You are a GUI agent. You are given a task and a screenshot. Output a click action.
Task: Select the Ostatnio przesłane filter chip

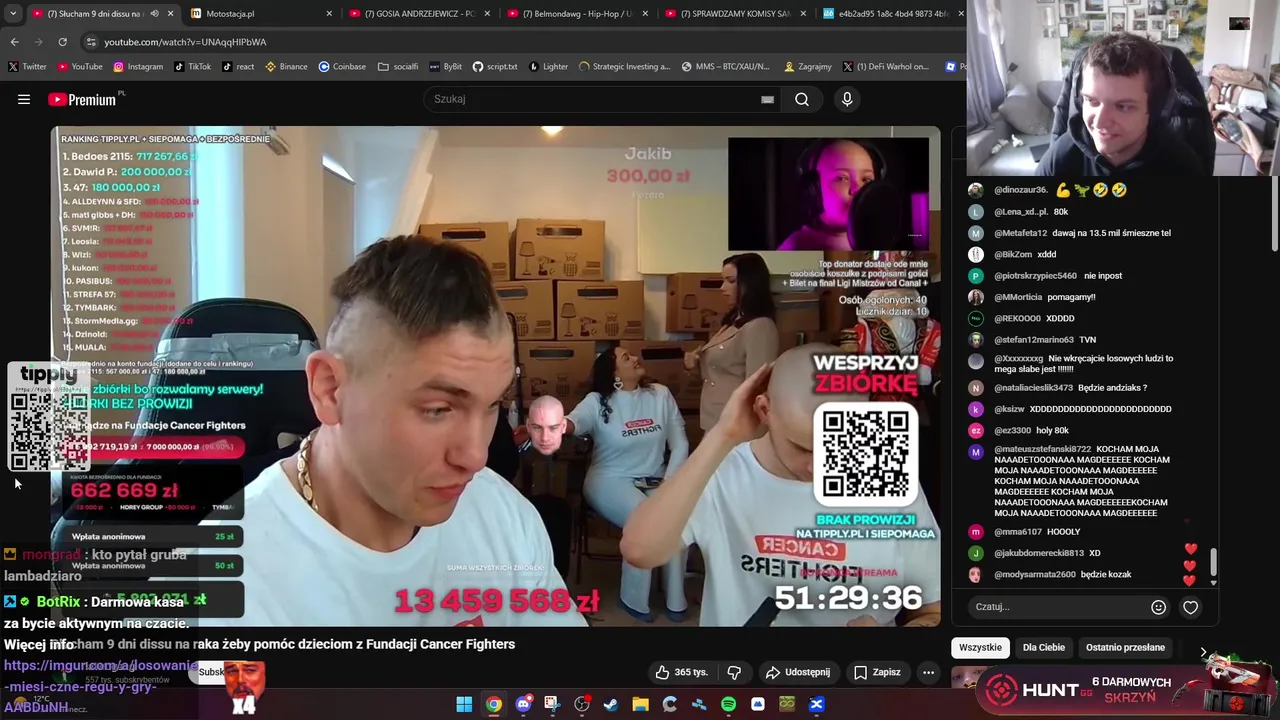[x=1125, y=647]
